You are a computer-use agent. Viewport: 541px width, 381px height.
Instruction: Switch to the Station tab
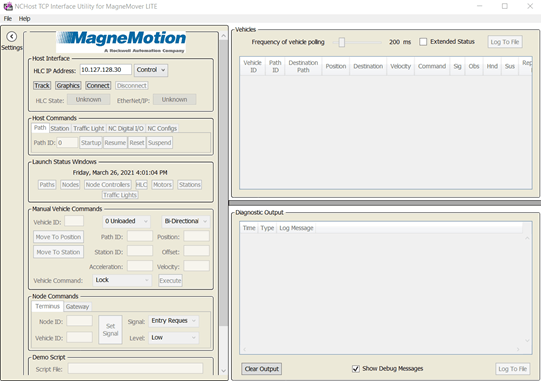point(60,128)
